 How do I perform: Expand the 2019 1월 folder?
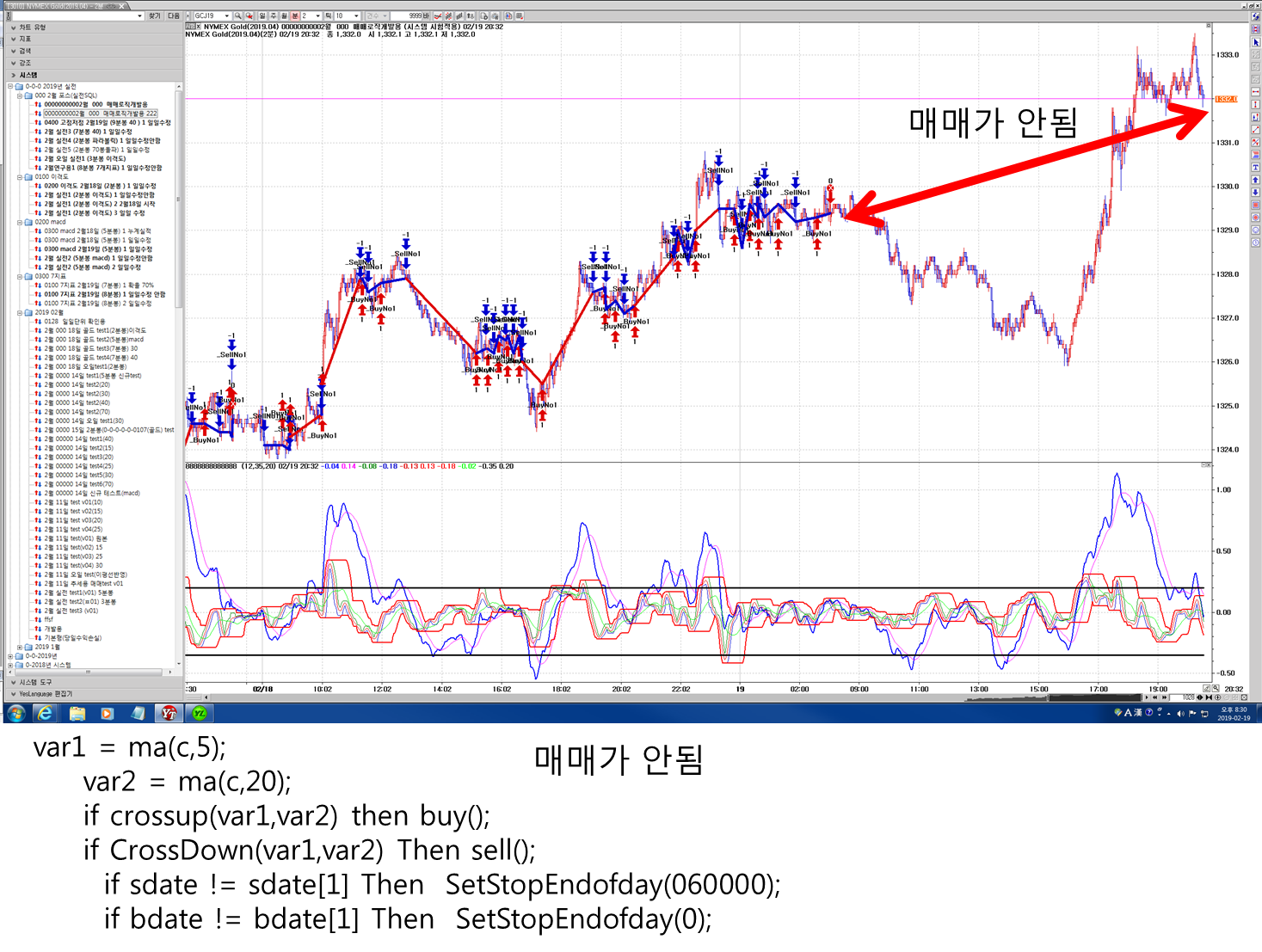click(x=20, y=647)
